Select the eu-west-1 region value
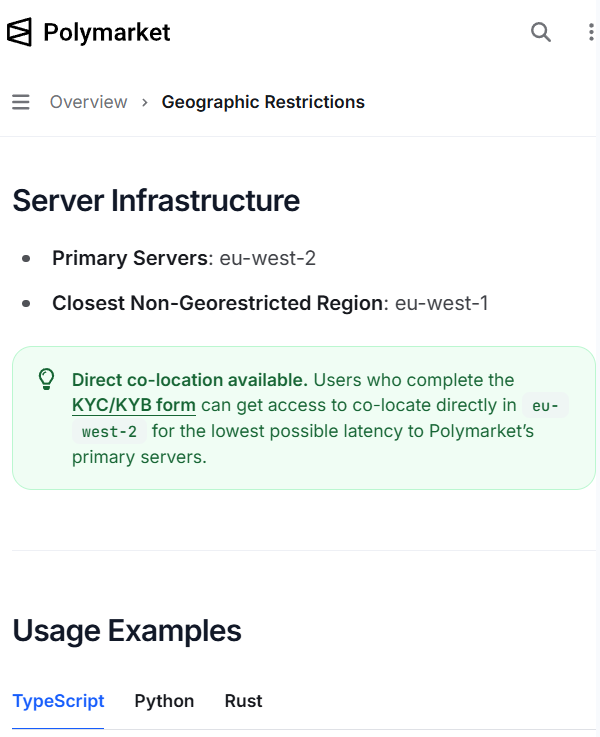The image size is (600, 737). coord(441,303)
